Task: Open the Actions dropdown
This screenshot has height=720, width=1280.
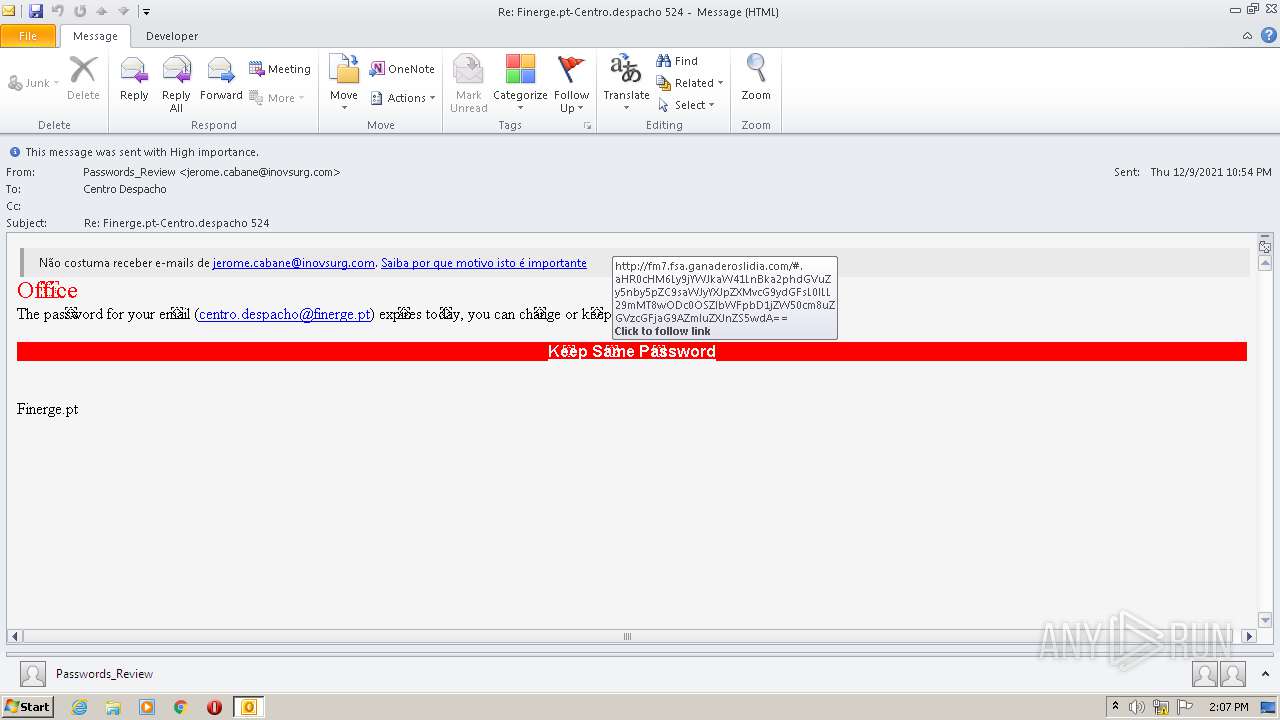Action: [403, 98]
